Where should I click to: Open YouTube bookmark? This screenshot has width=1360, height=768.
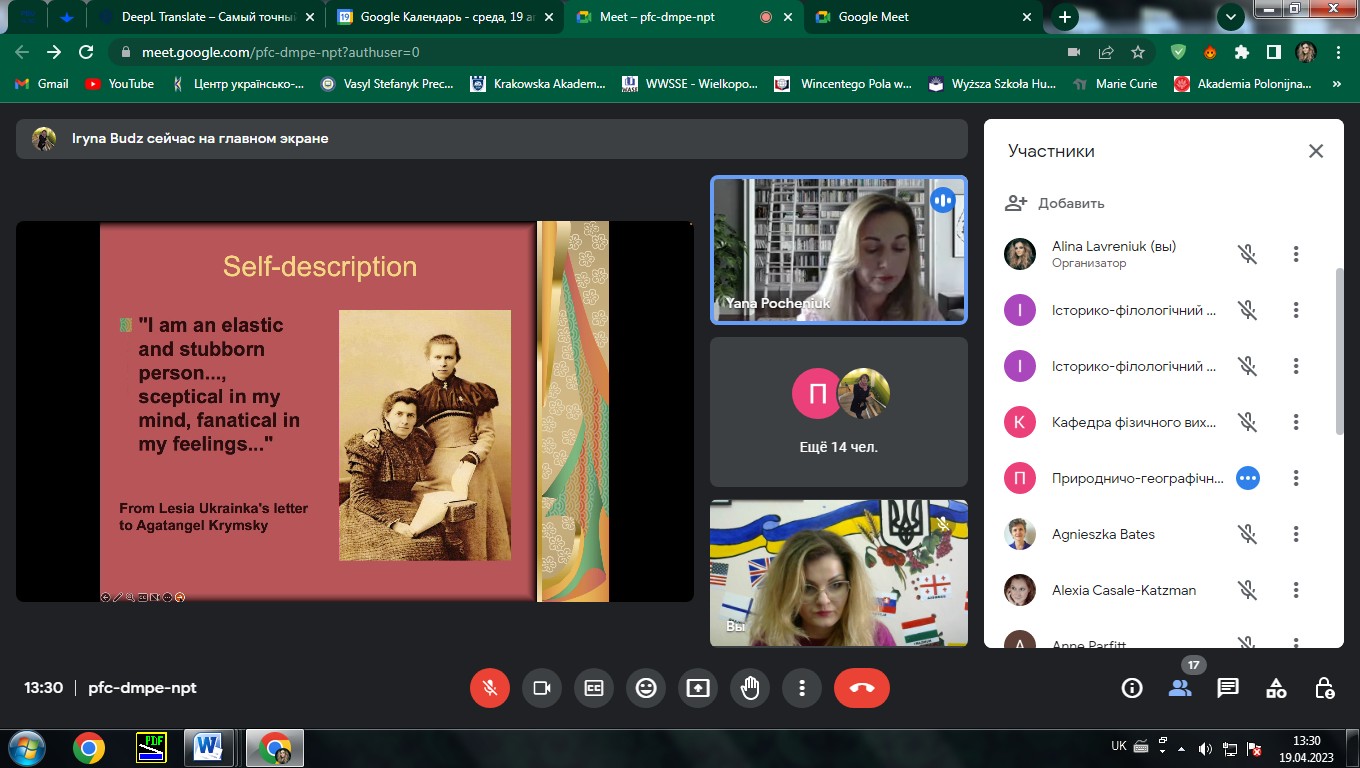(119, 84)
